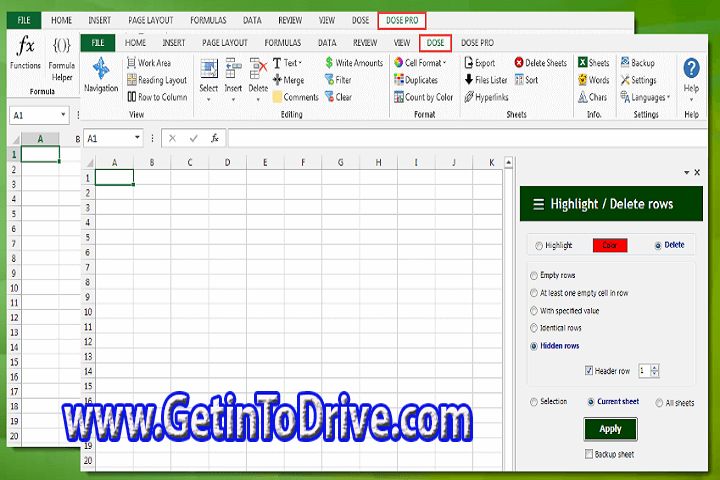Open Sheets info tool
Screen dimensions: 720x480
coord(593,62)
